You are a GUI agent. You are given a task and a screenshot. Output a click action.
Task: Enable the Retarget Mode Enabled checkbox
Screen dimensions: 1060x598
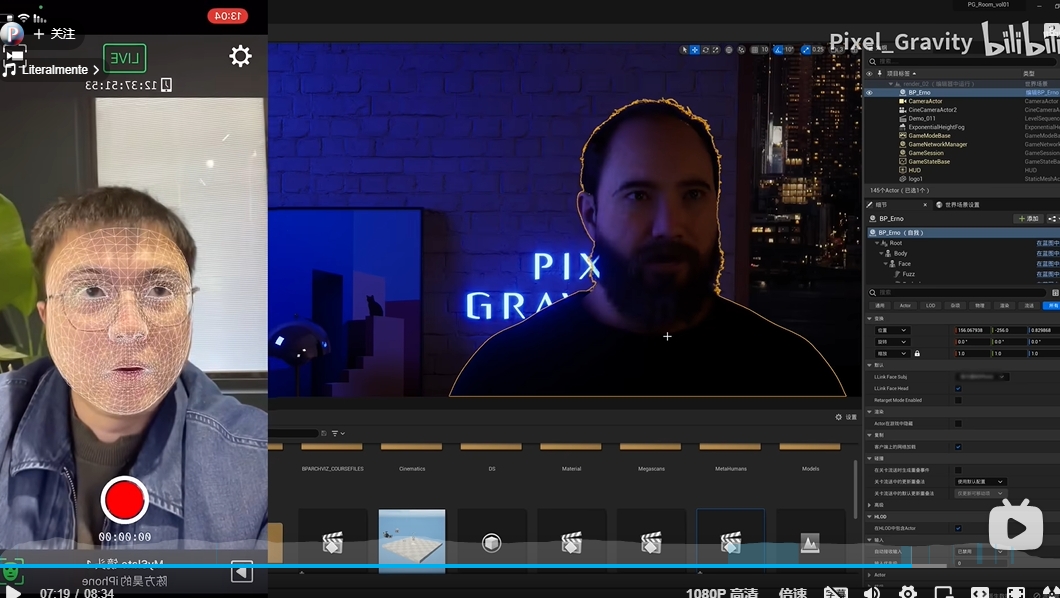(958, 400)
